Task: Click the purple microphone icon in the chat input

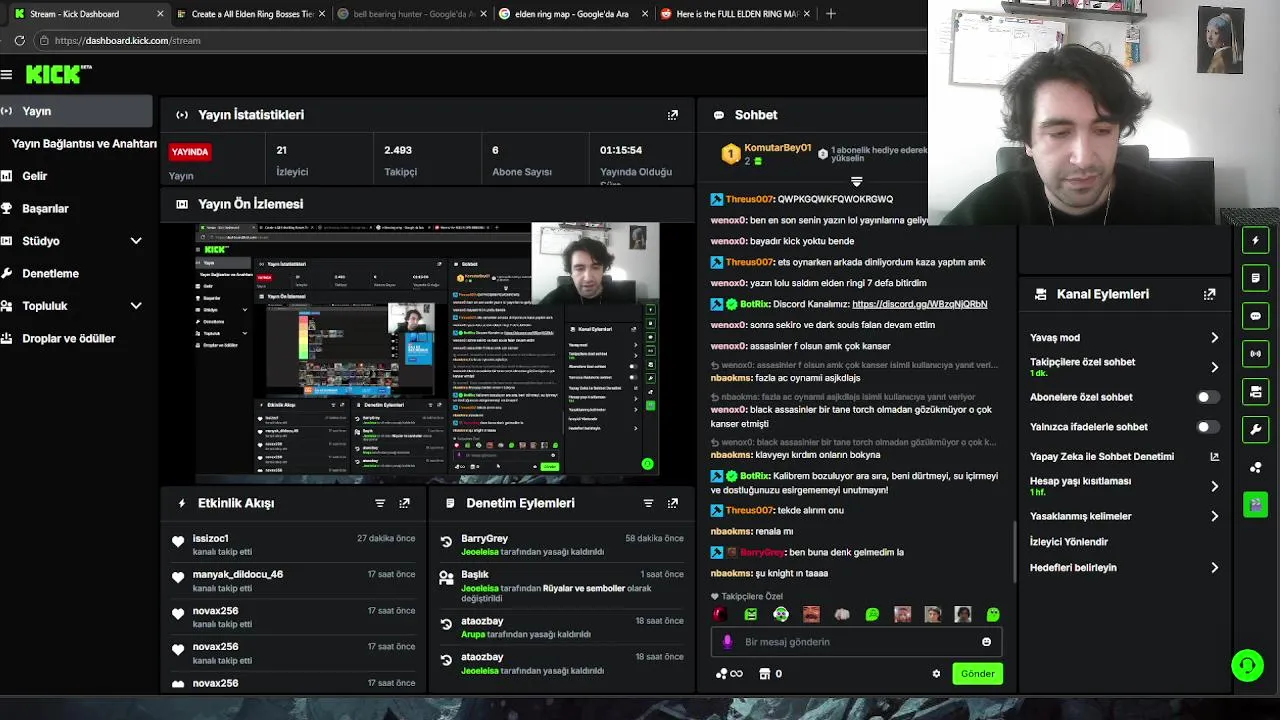Action: point(727,642)
